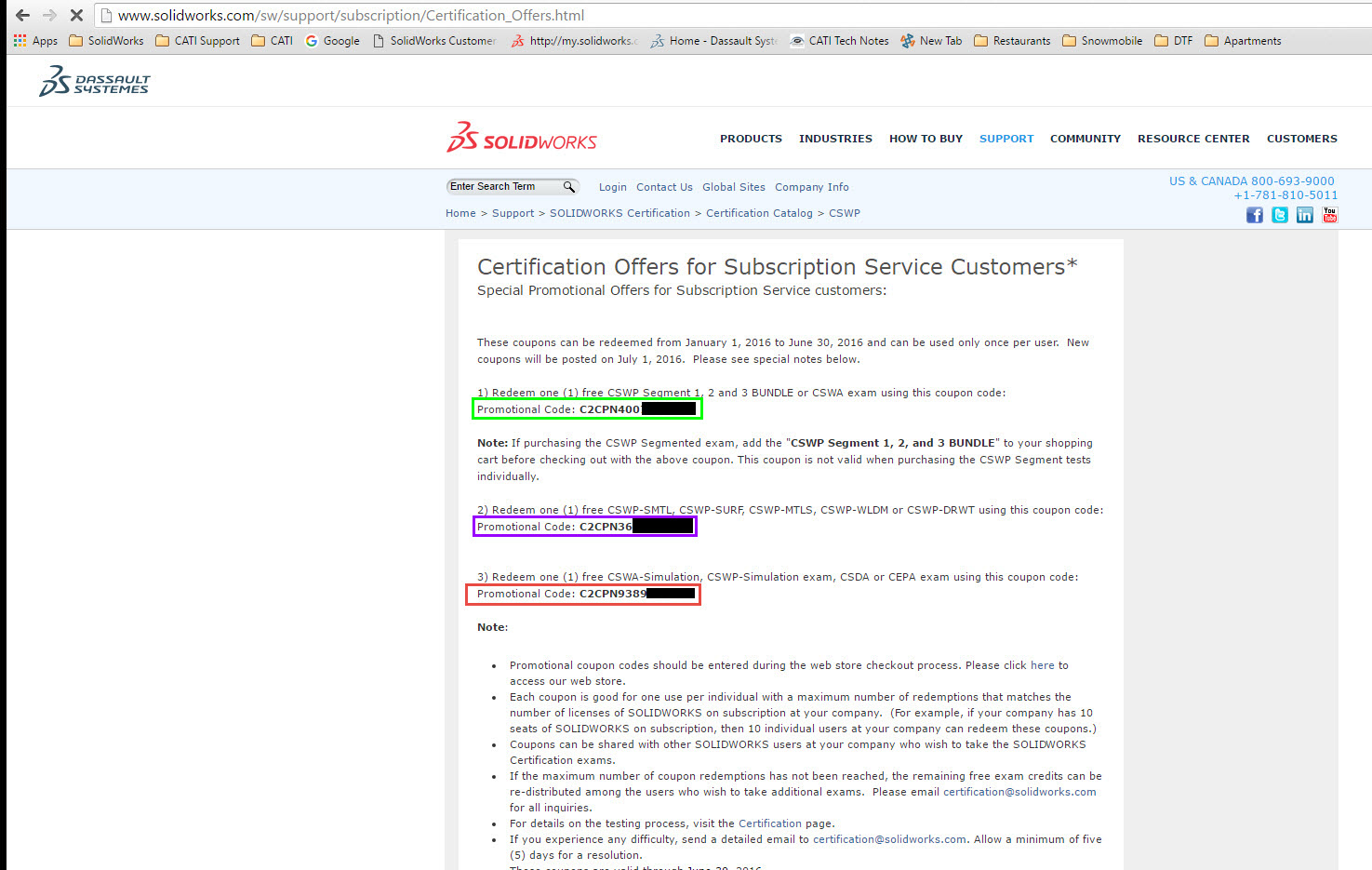Viewport: 1372px width, 870px height.
Task: Click the CSWP breadcrumb link
Action: (x=845, y=213)
